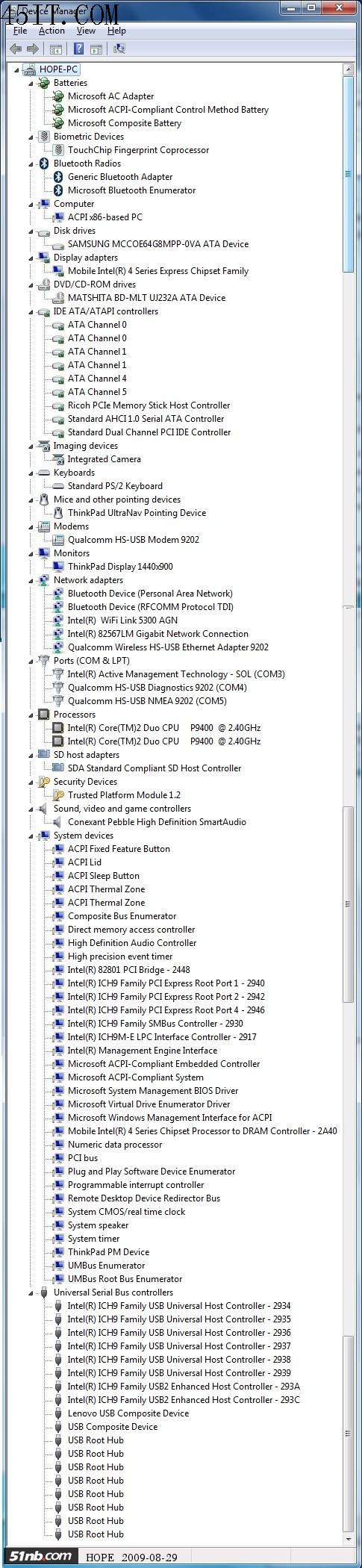Viewport: 362px width, 1568px height.
Task: Select Standard AHCI 1.0 Serial ATA Controller
Action: 146,419
